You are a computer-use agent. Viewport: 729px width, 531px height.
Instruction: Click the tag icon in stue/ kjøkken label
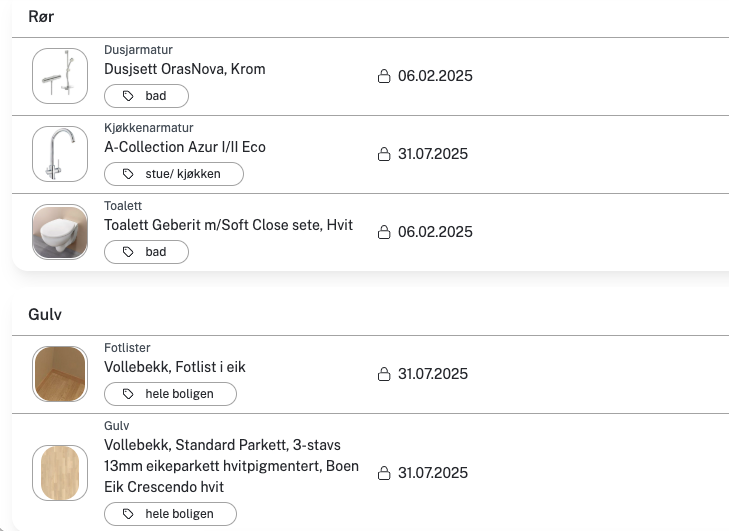128,174
